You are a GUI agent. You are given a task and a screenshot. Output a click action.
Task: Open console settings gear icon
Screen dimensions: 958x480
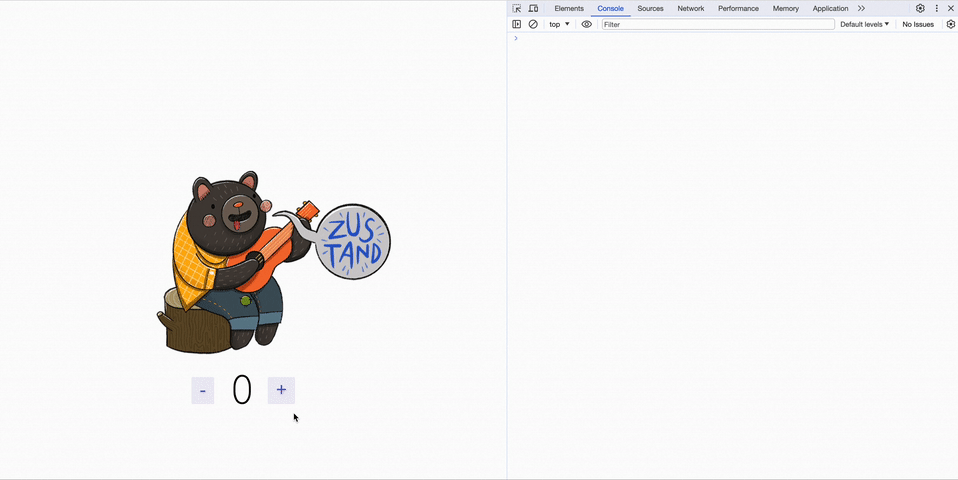(951, 24)
